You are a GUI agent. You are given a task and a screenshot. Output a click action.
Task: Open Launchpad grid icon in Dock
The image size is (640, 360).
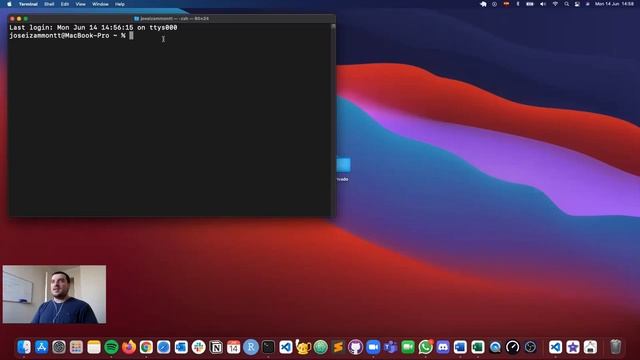[76, 347]
